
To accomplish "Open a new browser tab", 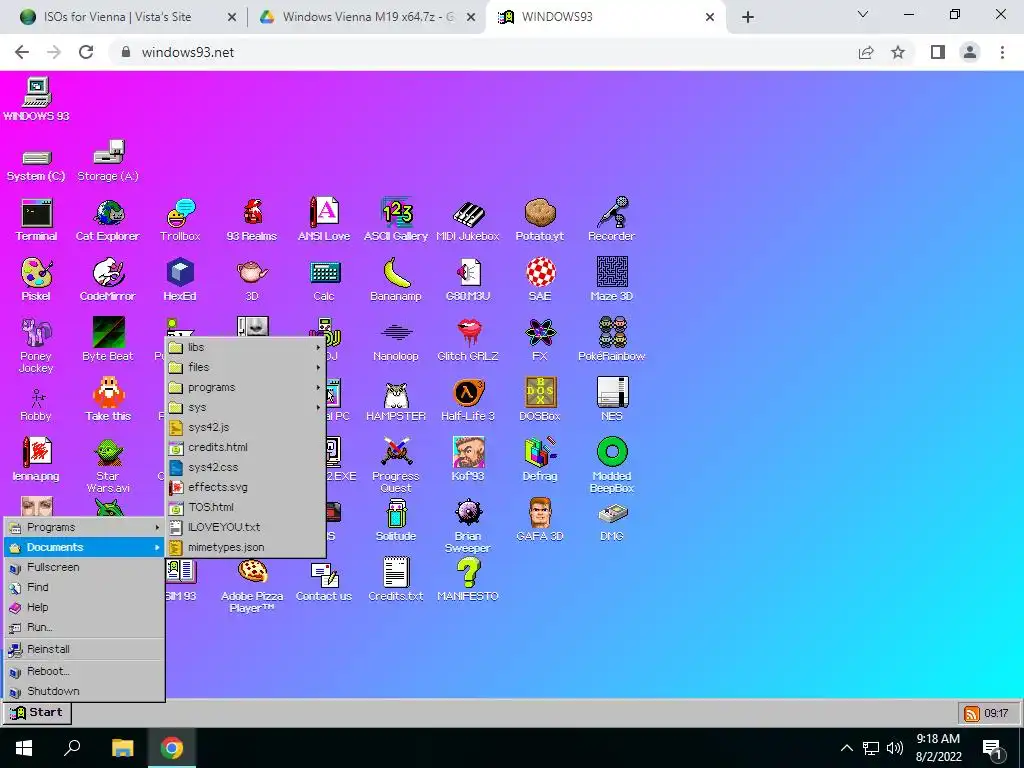I will (x=748, y=17).
